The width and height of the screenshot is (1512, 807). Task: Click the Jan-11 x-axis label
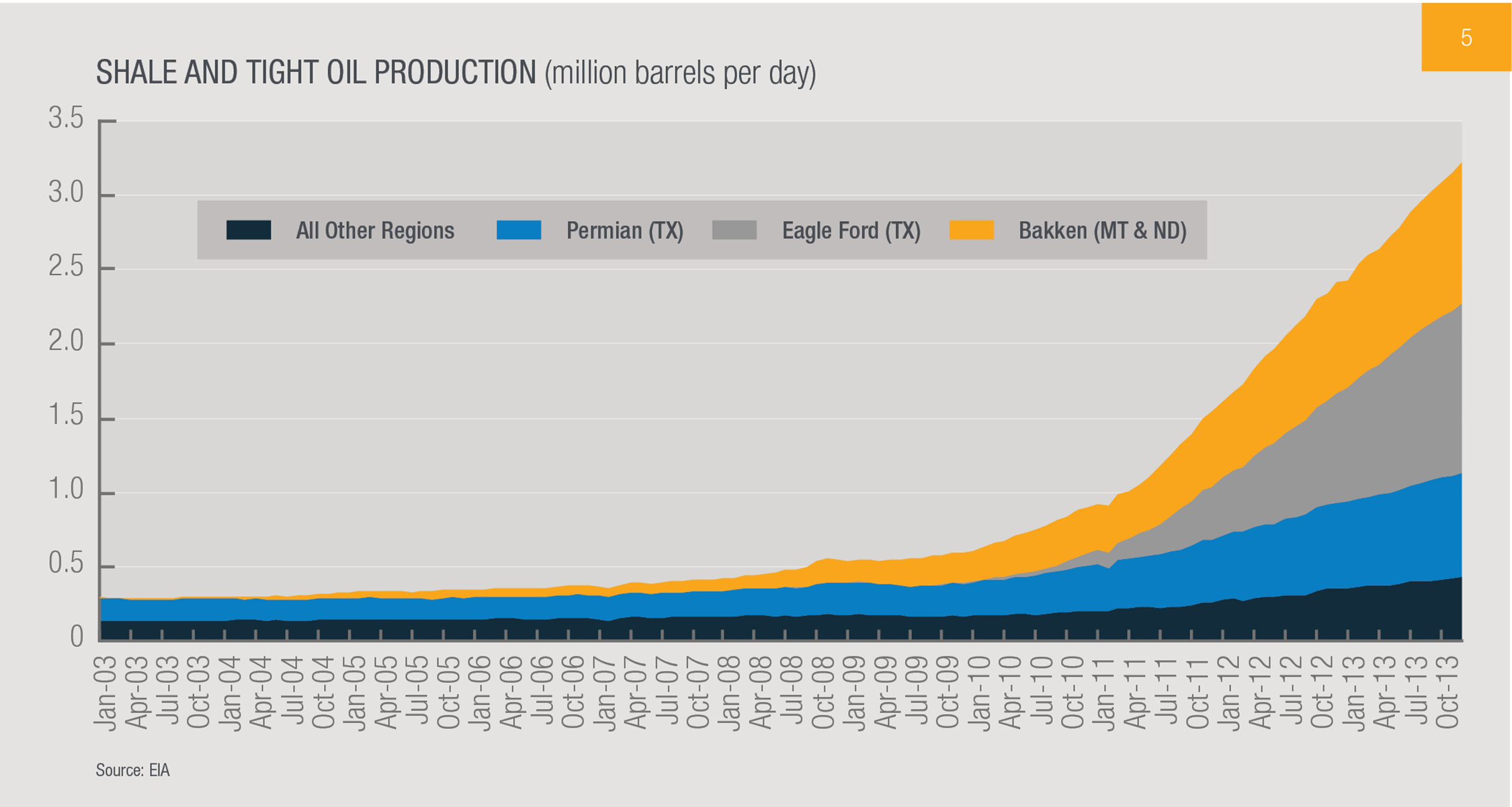tap(1104, 693)
